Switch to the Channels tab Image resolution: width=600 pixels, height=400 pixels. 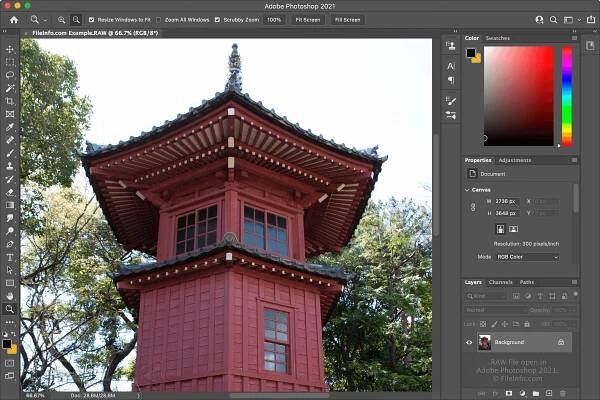click(x=500, y=282)
